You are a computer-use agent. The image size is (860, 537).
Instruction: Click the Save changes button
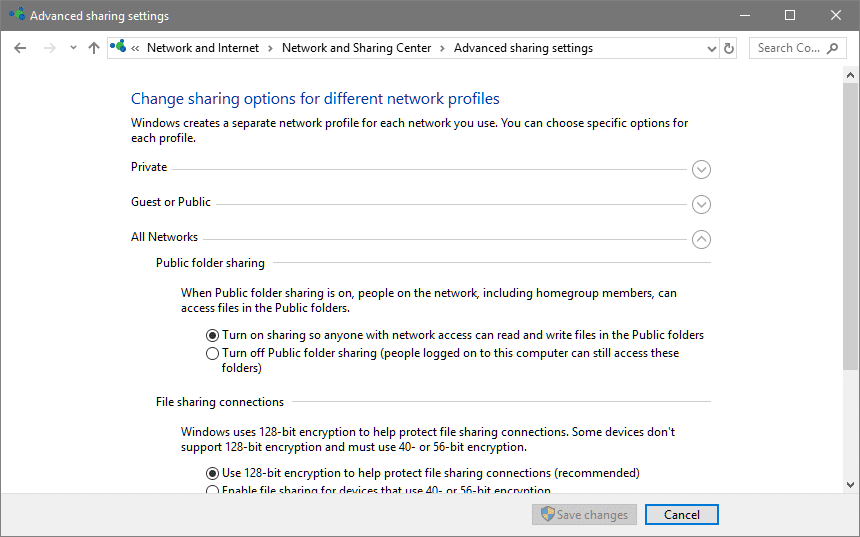(584, 515)
